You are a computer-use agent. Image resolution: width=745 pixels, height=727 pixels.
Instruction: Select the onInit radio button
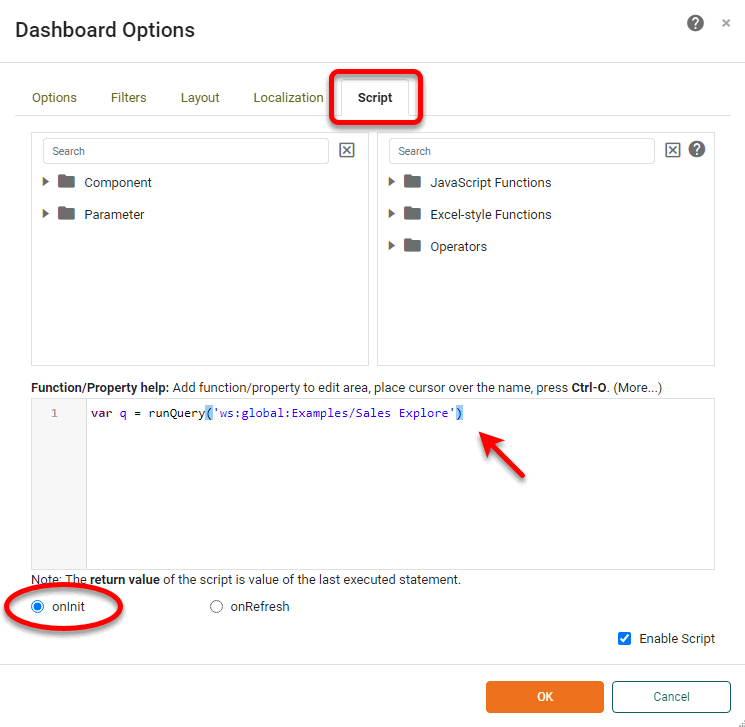click(38, 606)
